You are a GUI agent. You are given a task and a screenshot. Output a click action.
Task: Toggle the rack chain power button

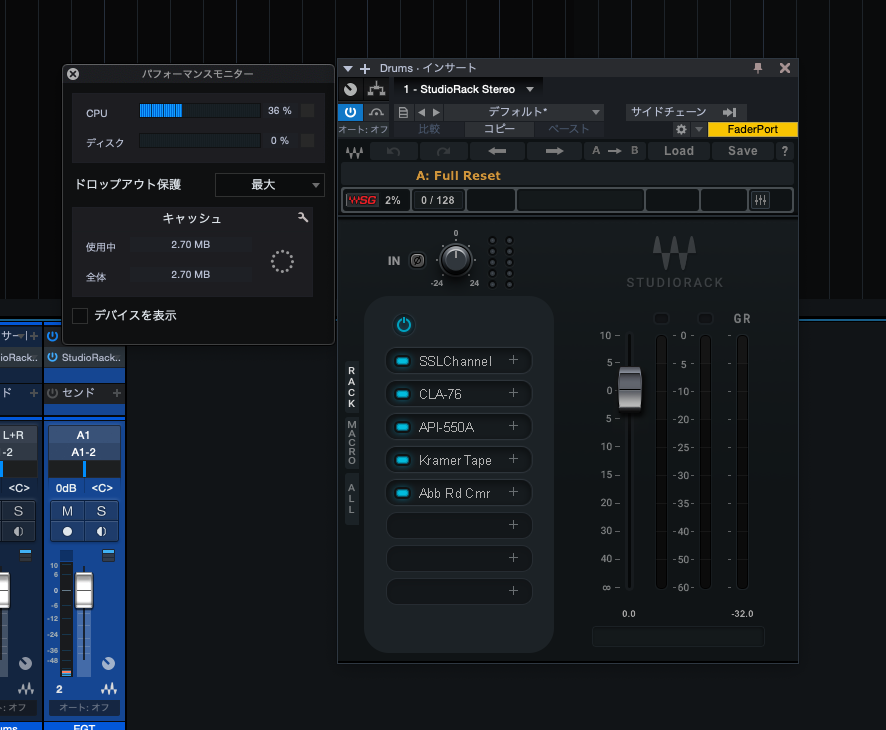403,325
